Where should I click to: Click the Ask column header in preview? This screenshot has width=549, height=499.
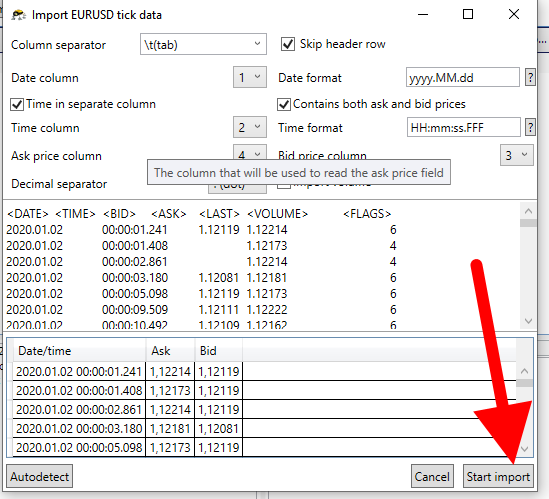point(170,351)
